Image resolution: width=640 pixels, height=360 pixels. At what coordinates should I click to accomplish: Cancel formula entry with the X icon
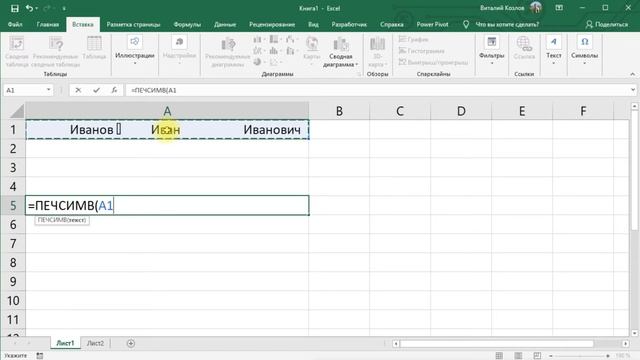point(78,90)
